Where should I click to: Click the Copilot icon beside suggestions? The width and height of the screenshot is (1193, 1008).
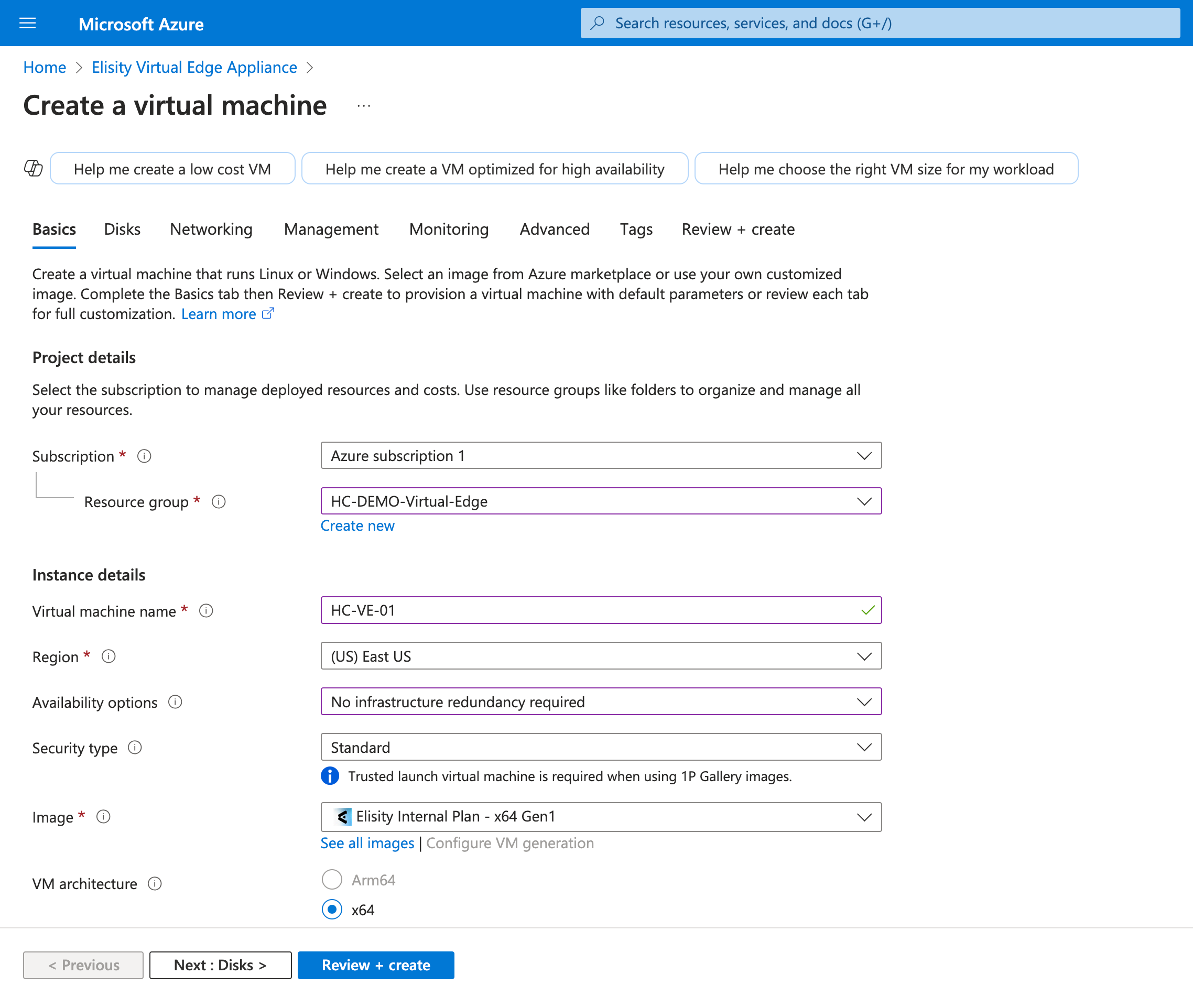point(33,169)
